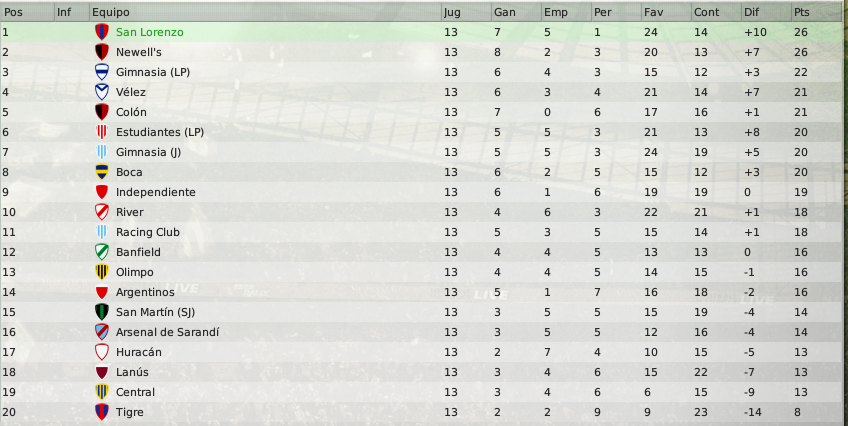Sort table by Pts column header
848x426 pixels.
pos(817,12)
